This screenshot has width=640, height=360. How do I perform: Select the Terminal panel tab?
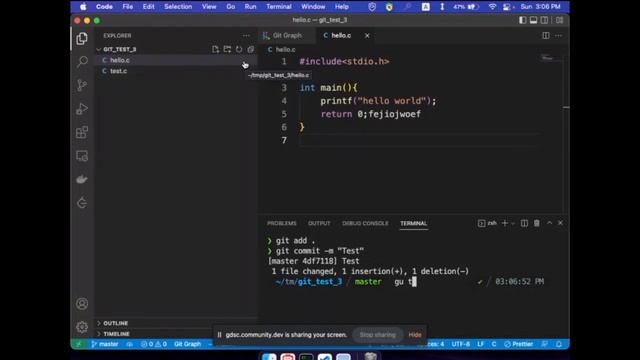413,223
